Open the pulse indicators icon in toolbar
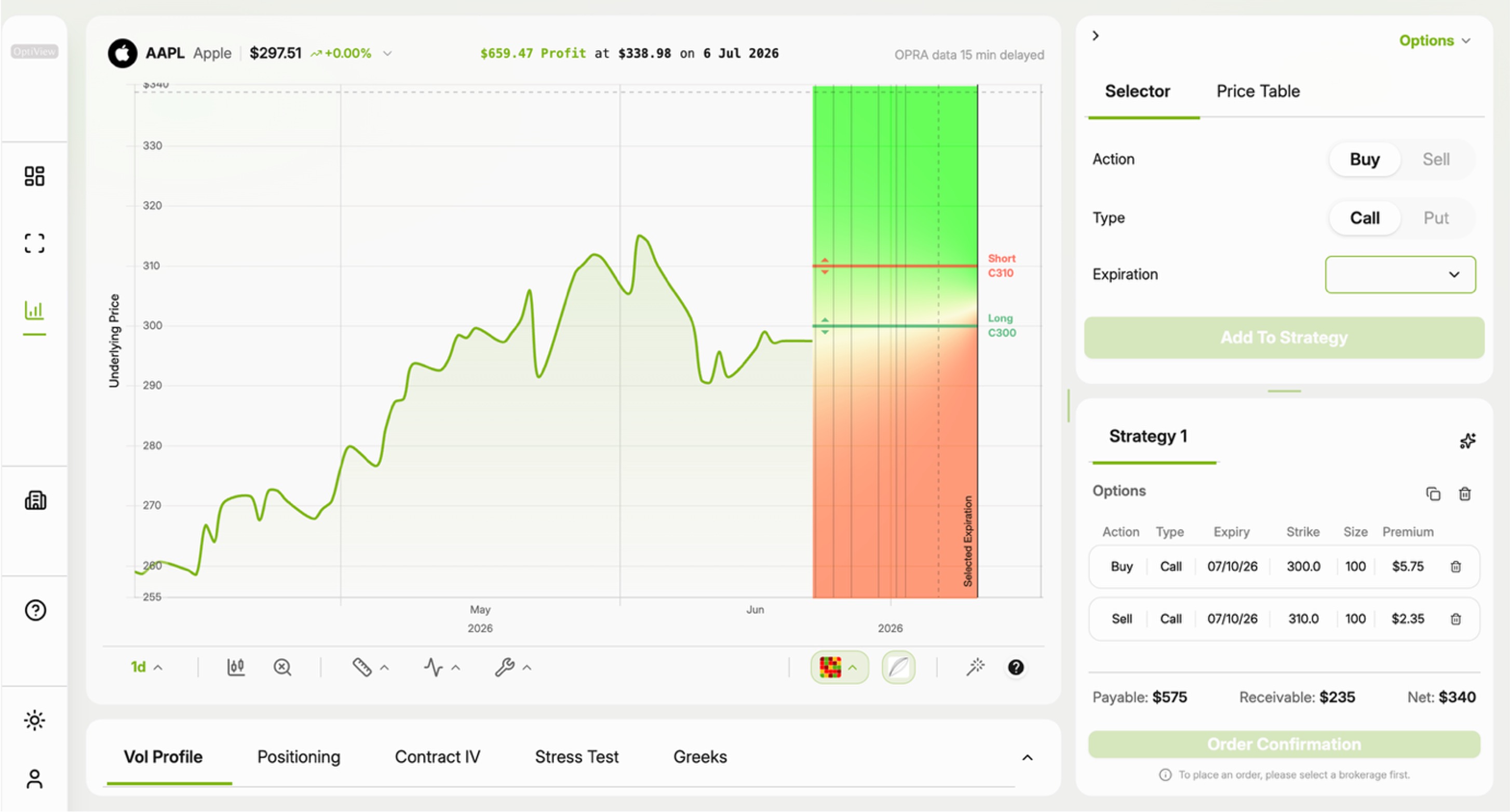The image size is (1510, 812). click(433, 667)
